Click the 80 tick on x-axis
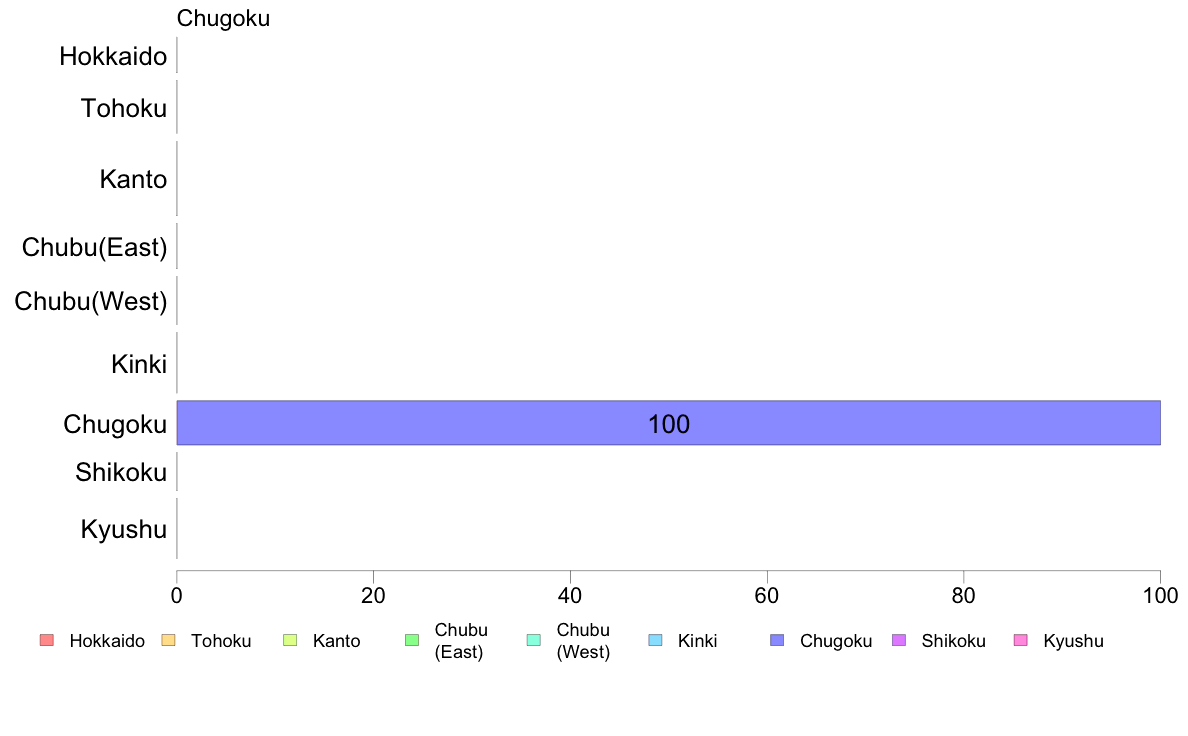Viewport: 1188px width, 736px height. pyautogui.click(x=963, y=596)
